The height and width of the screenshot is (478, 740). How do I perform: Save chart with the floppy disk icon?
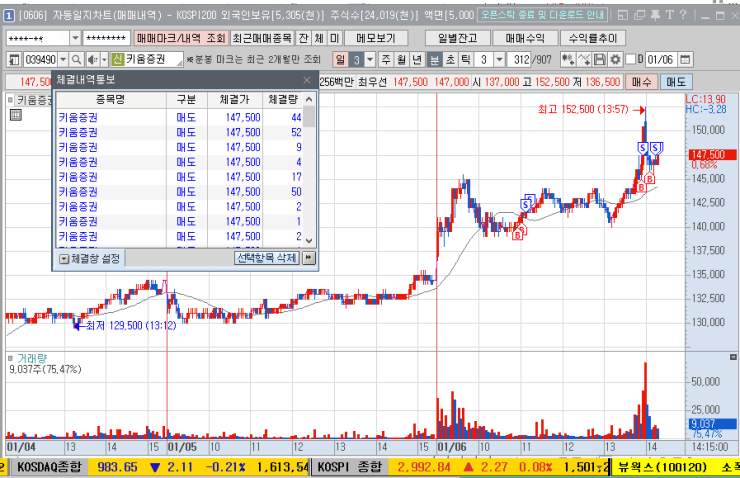tap(599, 59)
